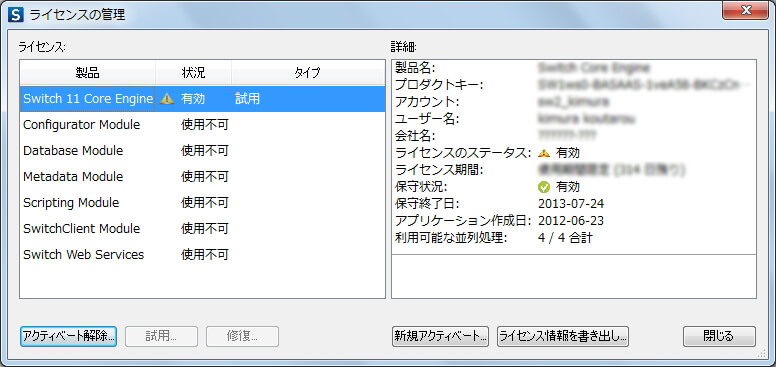Click warning icon next to ライセンスのステータス value
The image size is (776, 367).
click(x=544, y=153)
